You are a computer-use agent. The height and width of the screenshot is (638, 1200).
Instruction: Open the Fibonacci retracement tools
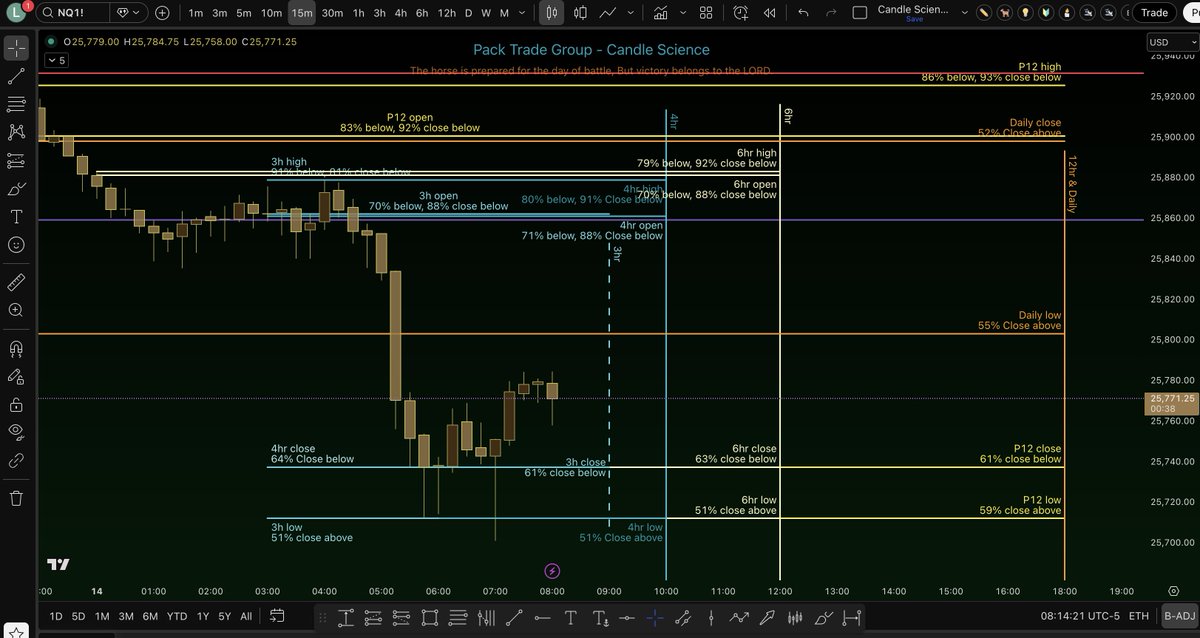16,104
